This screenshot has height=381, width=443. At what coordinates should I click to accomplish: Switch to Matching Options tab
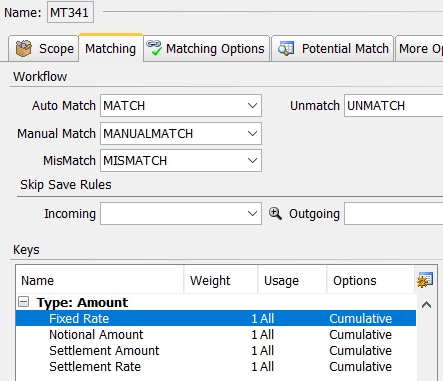tap(207, 49)
